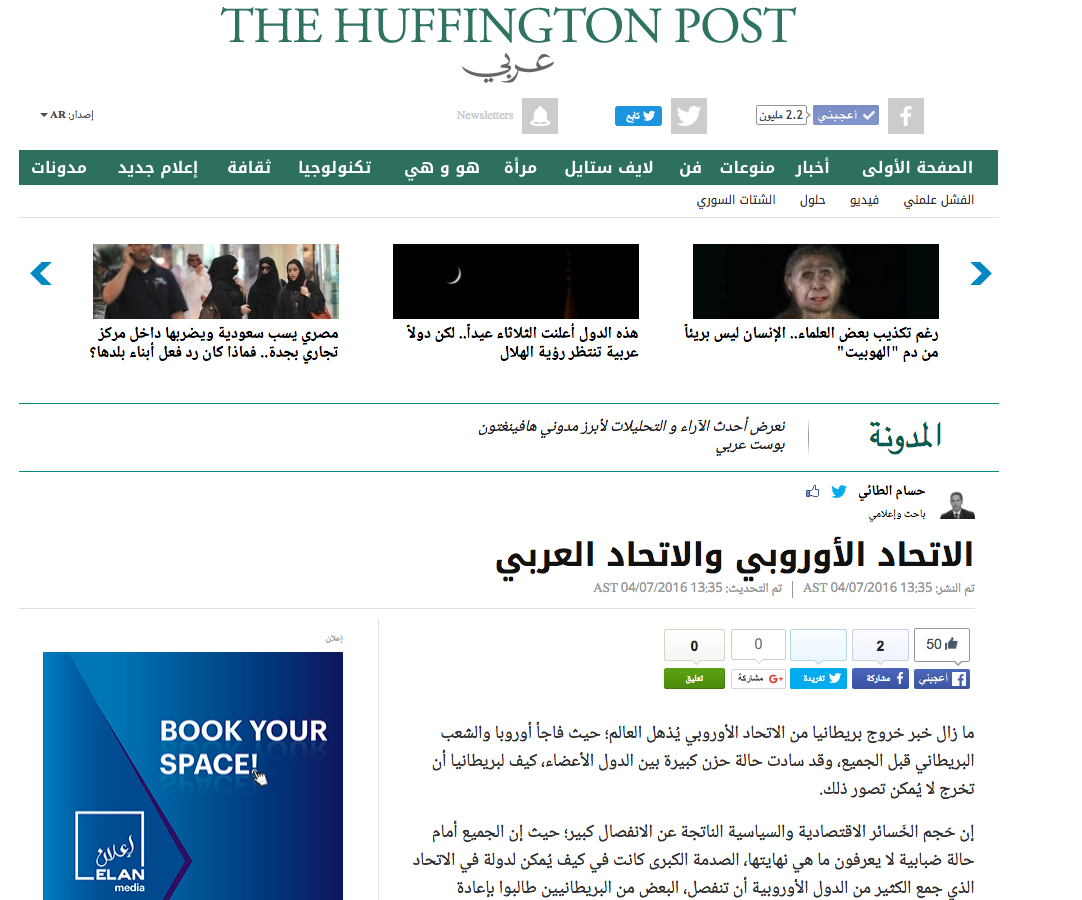Click headline هذه الدول أعلنت الثلاثاء عيداً
Viewport: 1082px width, 900px height.
[x=522, y=343]
